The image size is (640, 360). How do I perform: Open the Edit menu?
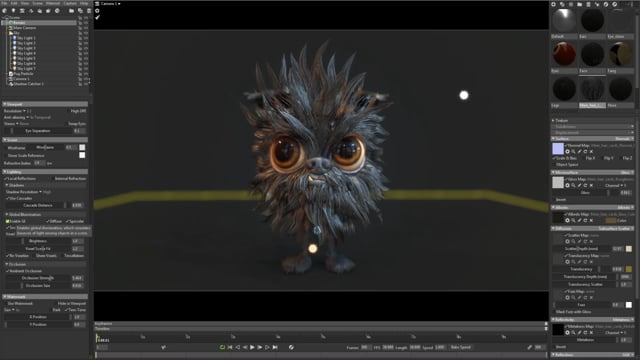(14, 3)
